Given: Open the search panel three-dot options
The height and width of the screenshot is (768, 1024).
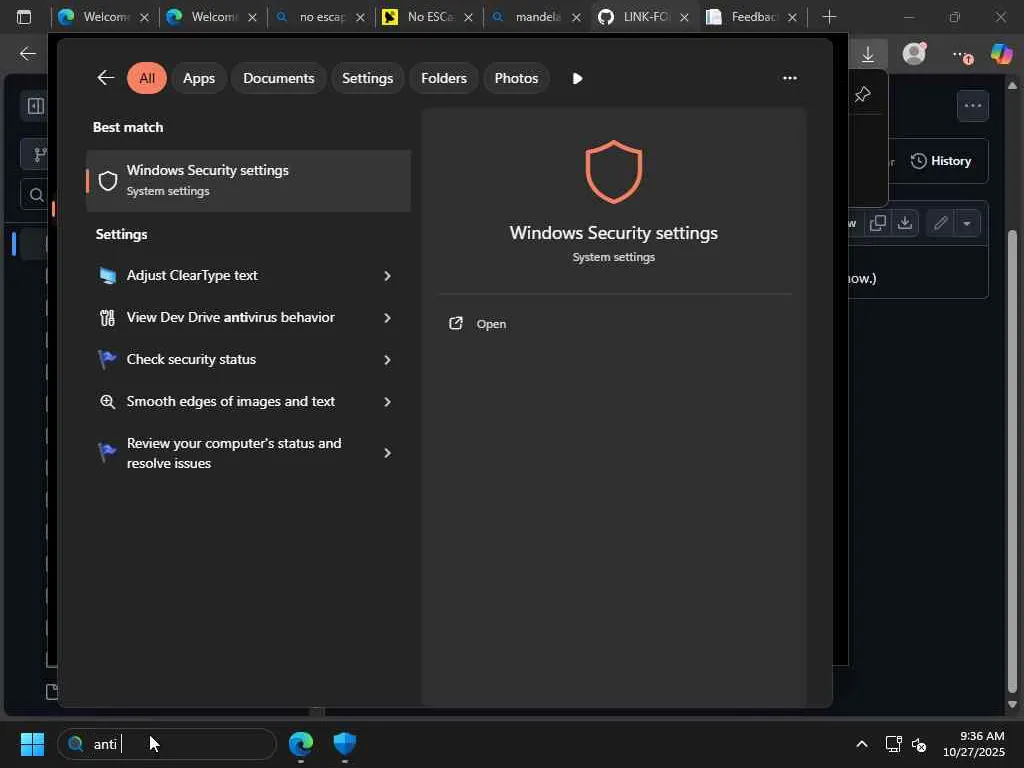Looking at the screenshot, I should 790,78.
